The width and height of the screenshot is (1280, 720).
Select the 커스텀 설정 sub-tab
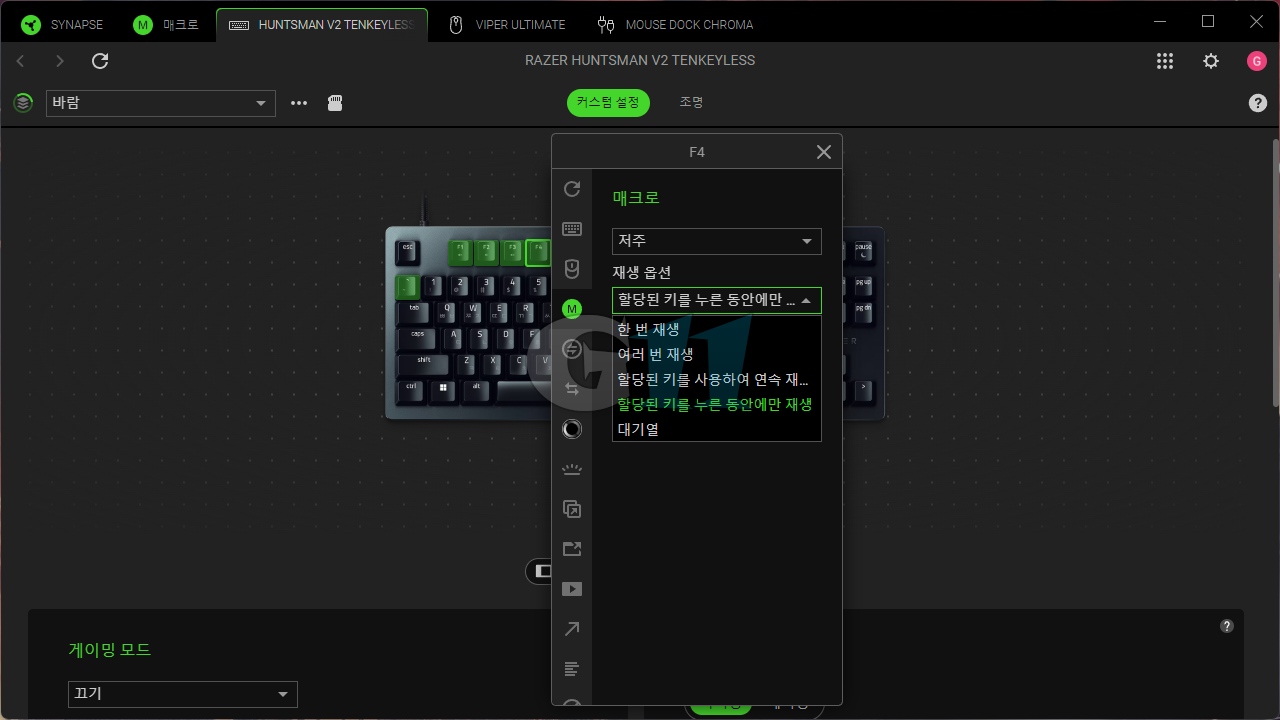coord(608,102)
